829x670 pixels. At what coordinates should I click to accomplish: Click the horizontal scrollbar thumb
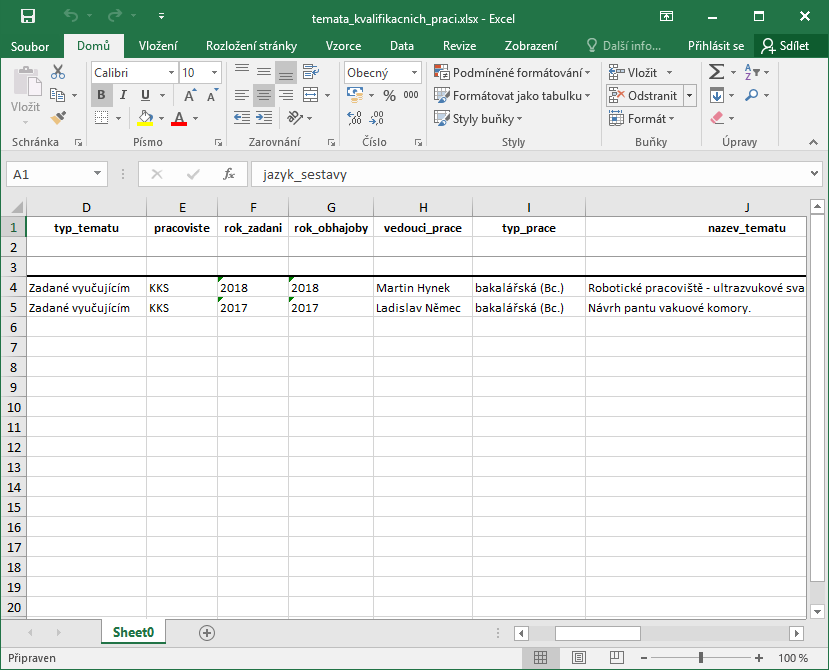tap(597, 633)
